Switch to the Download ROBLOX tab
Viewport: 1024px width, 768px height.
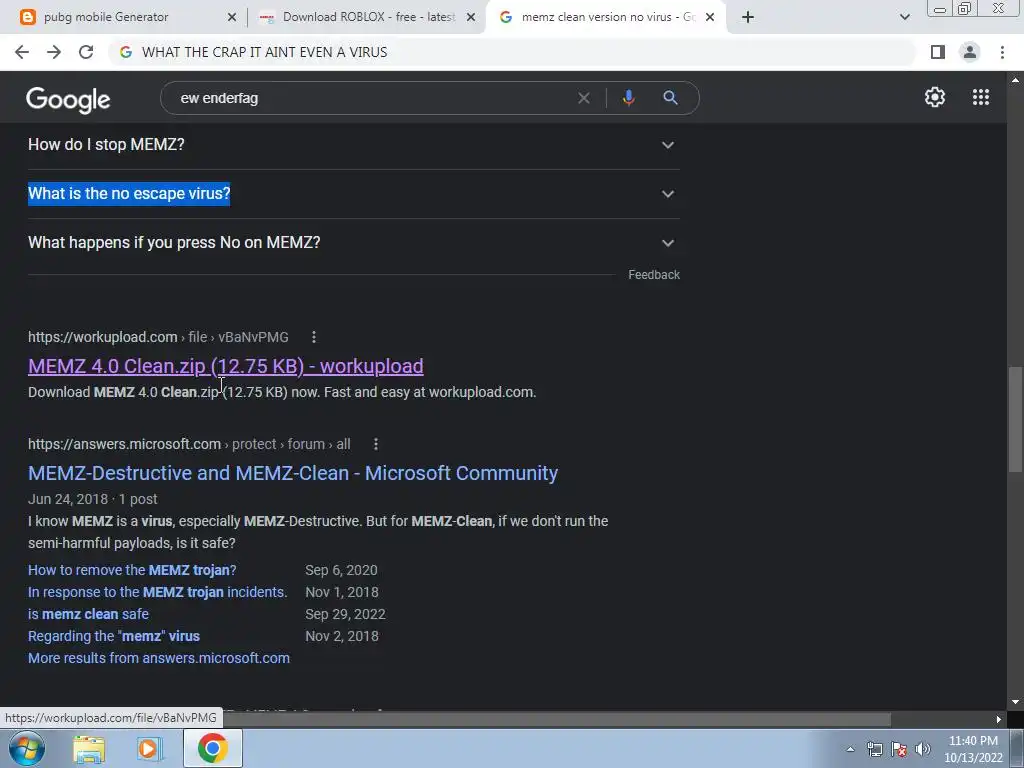pyautogui.click(x=369, y=18)
